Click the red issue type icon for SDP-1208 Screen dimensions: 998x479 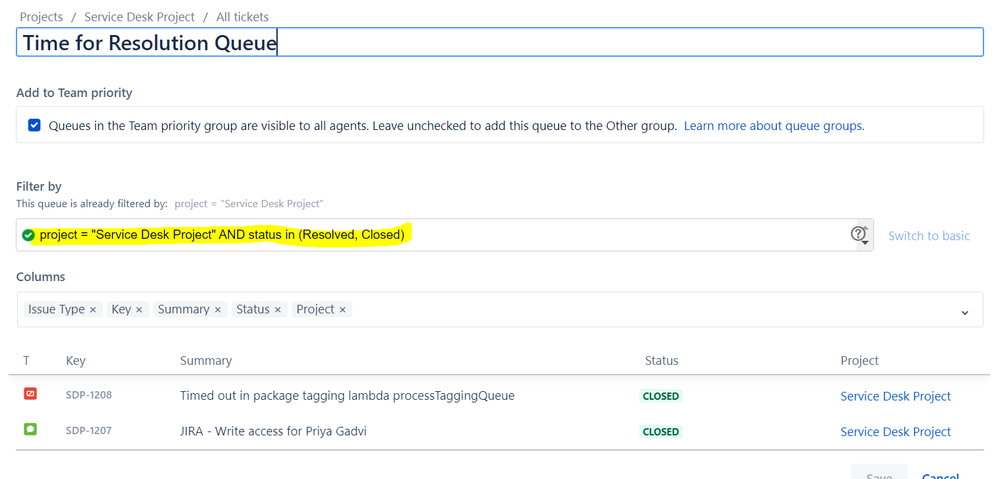[30, 394]
